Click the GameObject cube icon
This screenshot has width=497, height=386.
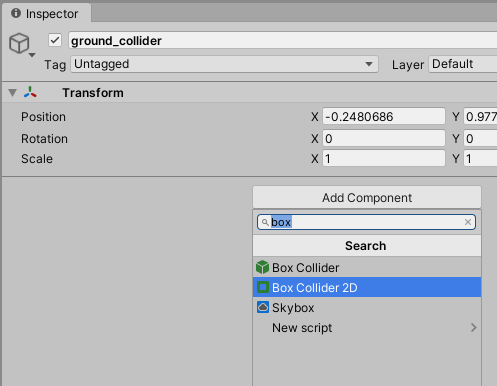19,43
